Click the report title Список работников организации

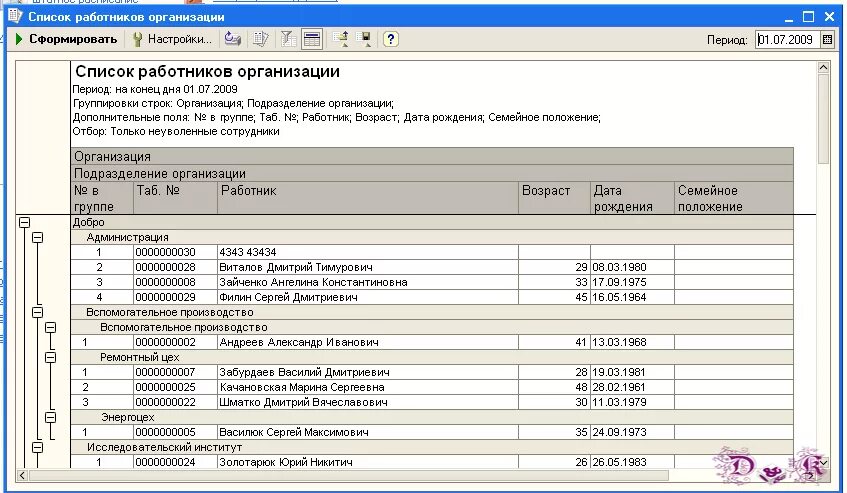tap(207, 71)
